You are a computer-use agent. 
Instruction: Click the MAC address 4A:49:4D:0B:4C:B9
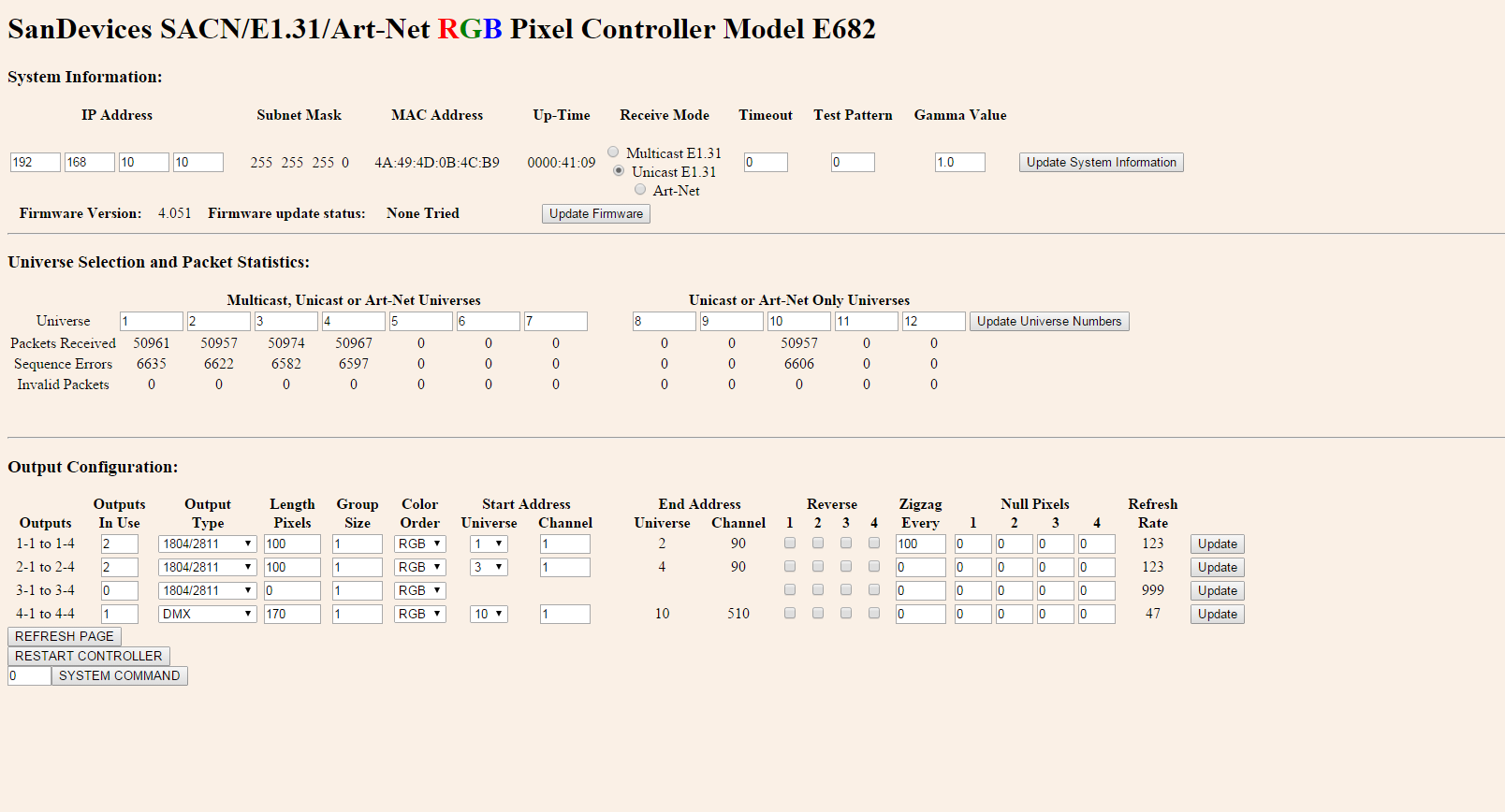pyautogui.click(x=437, y=163)
